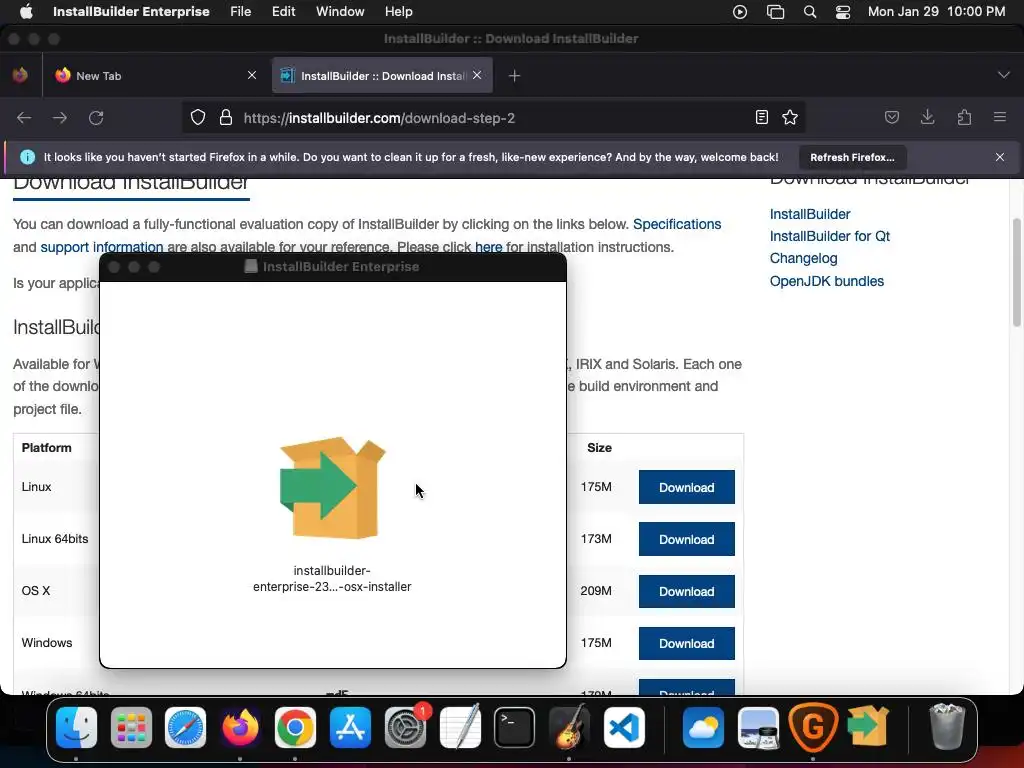This screenshot has height=768, width=1024.
Task: Toggle Firefox reader view
Action: click(761, 118)
